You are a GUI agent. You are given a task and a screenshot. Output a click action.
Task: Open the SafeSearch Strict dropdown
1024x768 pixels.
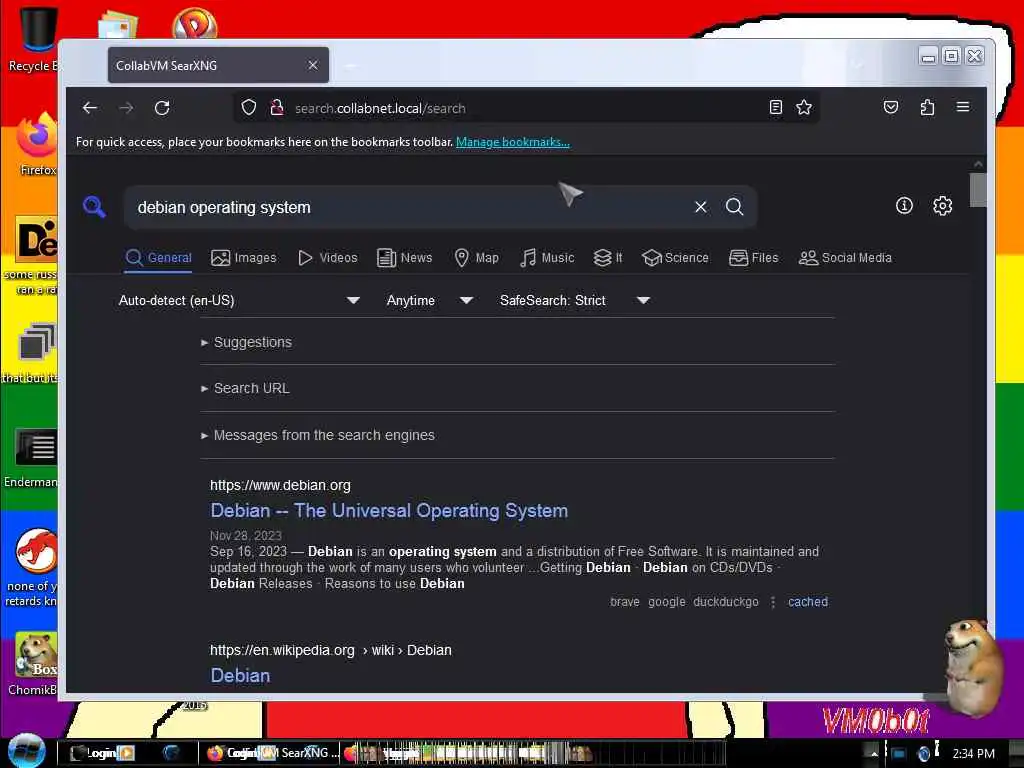coord(575,300)
